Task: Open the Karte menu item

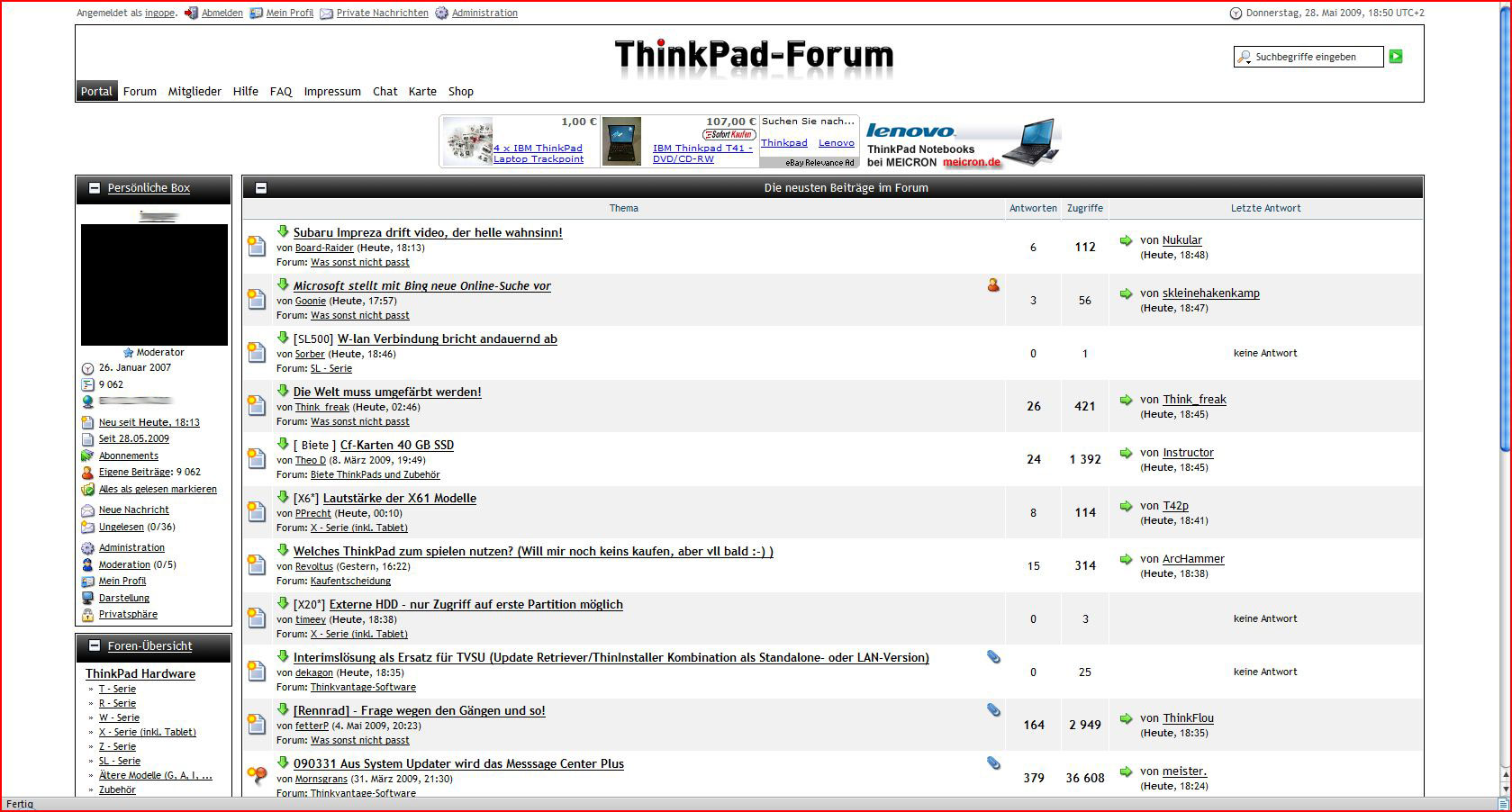Action: pos(422,91)
